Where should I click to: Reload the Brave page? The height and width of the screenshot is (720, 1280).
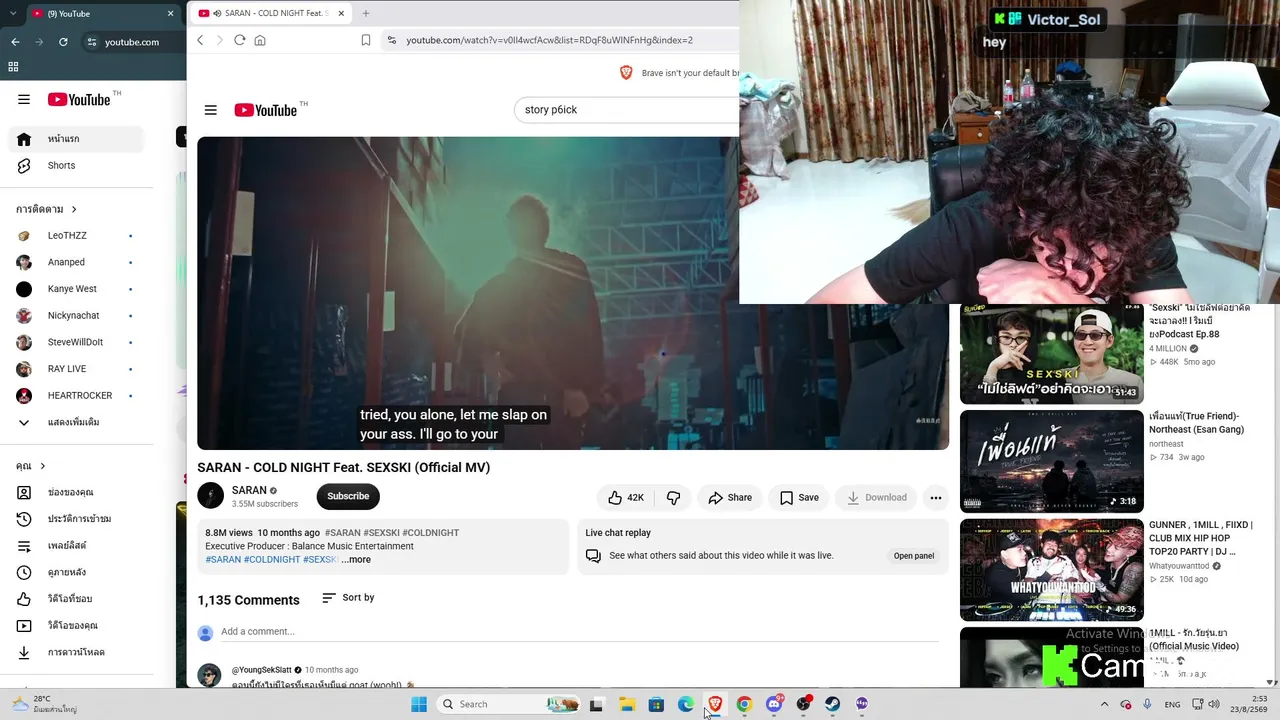pos(239,40)
